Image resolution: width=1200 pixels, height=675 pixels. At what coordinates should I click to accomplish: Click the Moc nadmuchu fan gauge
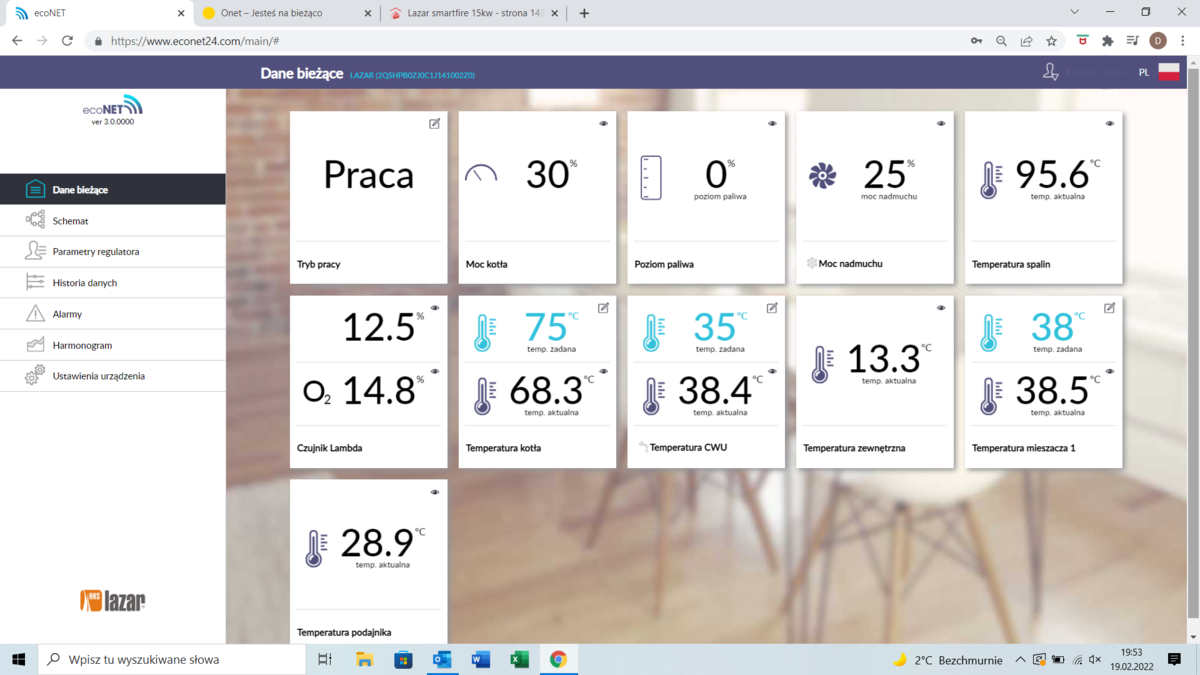[823, 176]
